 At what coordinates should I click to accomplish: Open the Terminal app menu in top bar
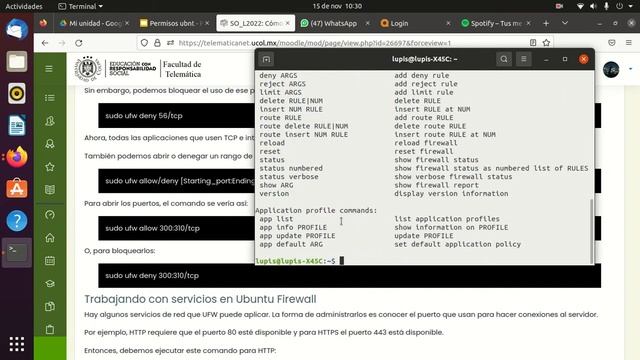point(80,6)
